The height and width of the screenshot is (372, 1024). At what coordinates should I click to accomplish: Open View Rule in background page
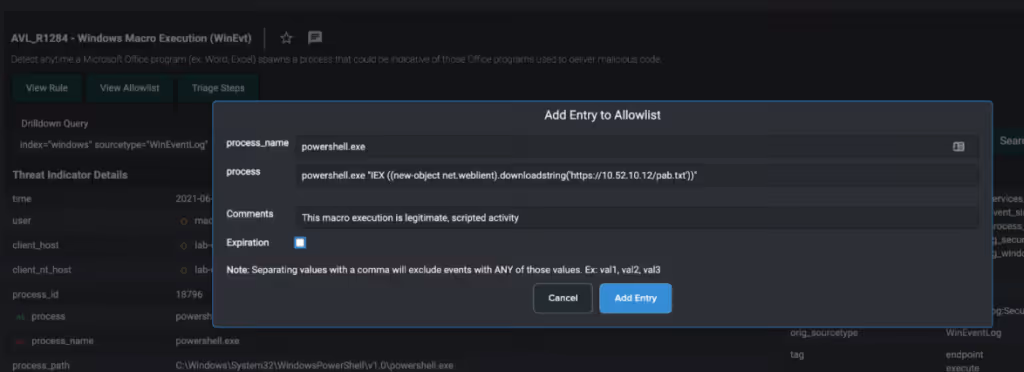46,88
